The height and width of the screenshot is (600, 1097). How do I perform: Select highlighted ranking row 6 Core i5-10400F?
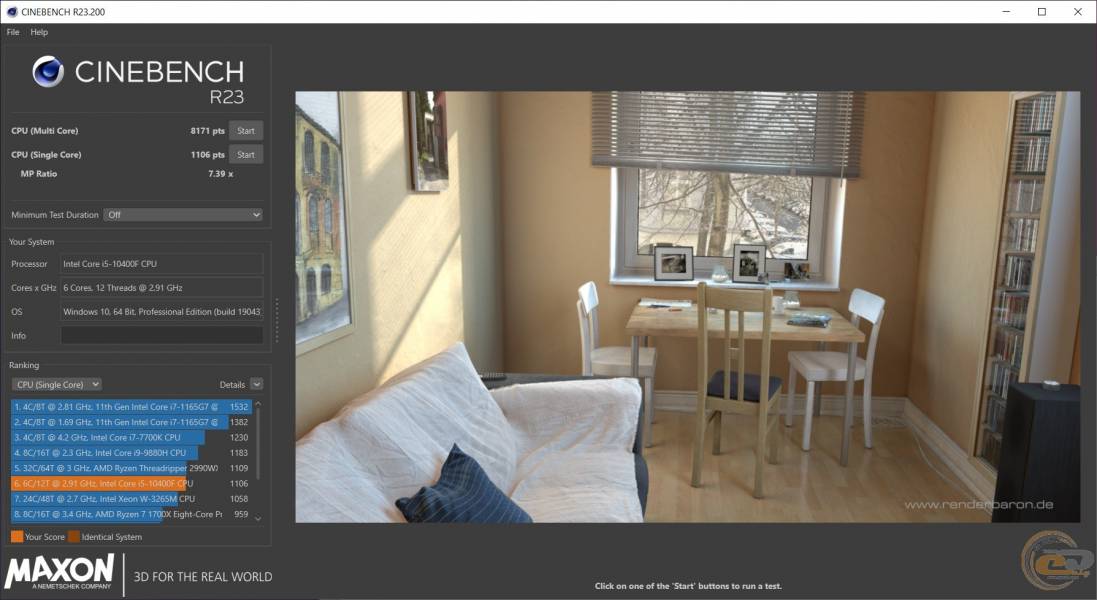pos(131,483)
